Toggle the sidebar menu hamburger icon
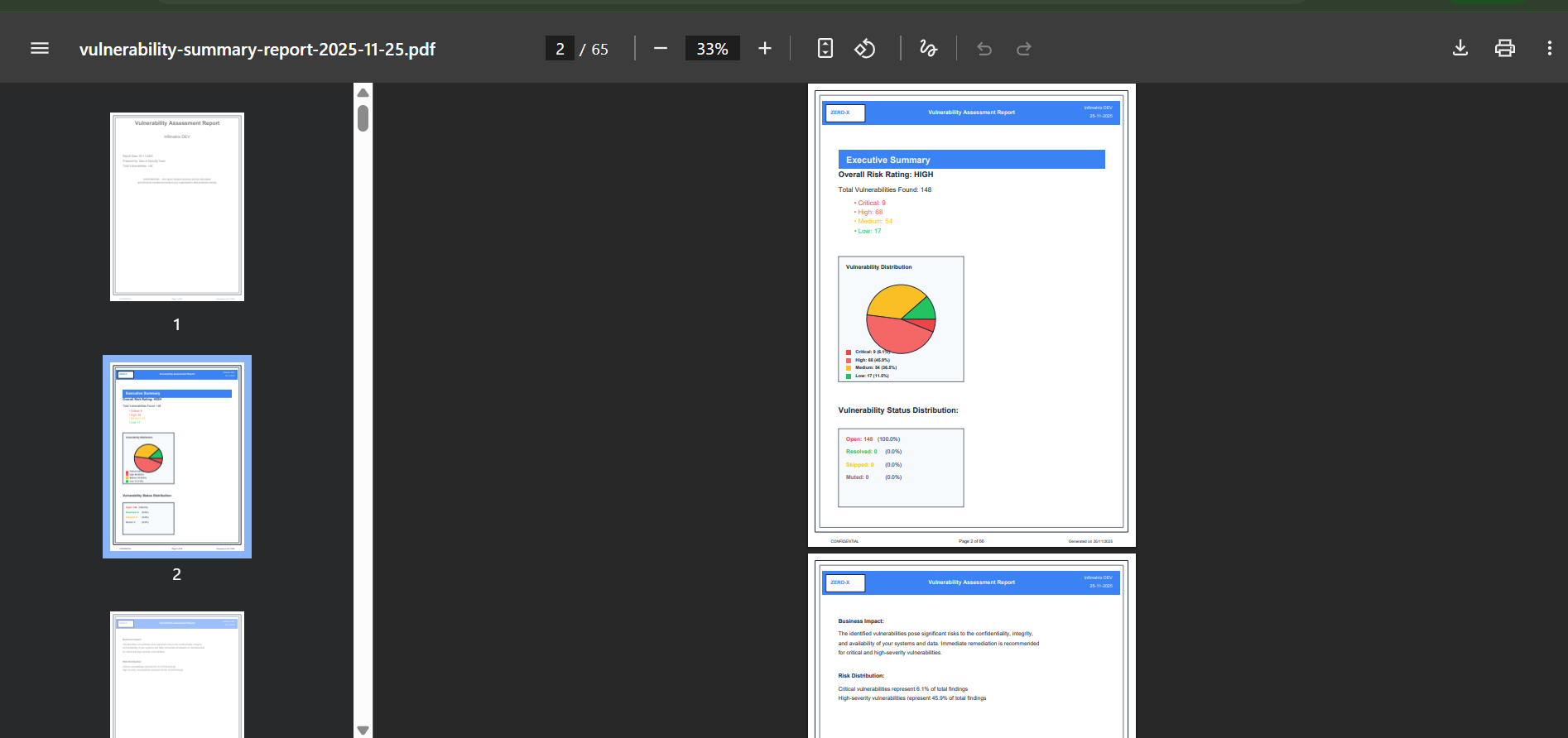Screen dimensions: 1568x738 click(40, 49)
